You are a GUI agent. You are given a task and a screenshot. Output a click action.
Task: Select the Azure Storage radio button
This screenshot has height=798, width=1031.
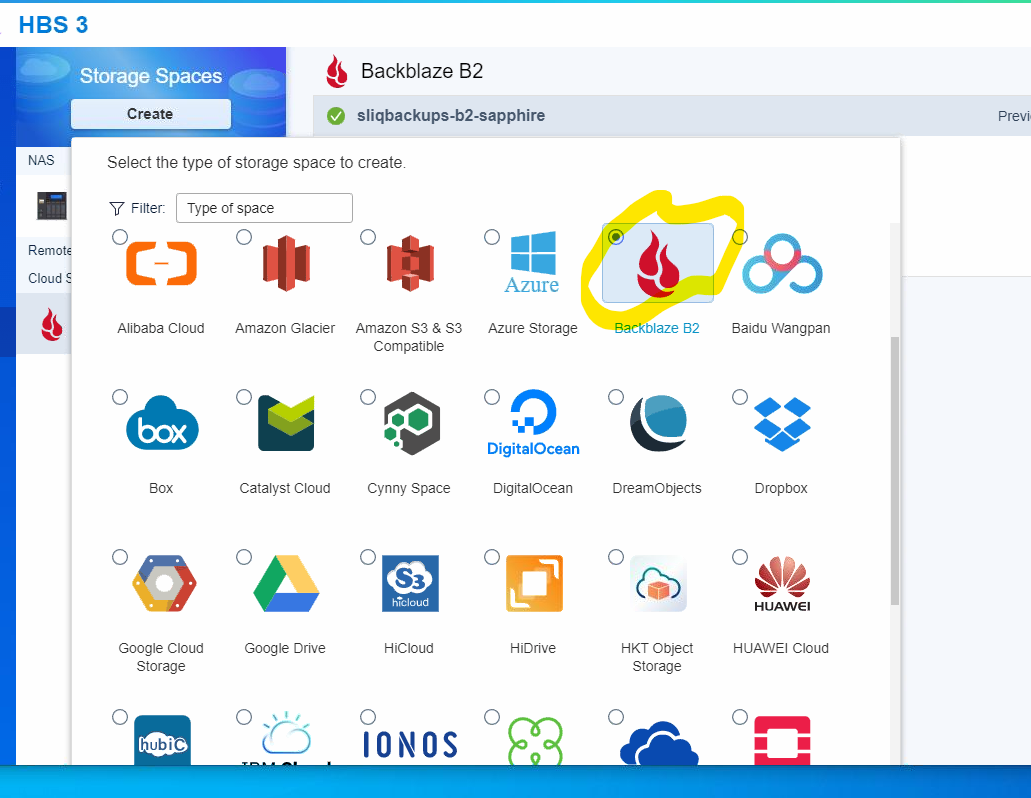pyautogui.click(x=492, y=237)
